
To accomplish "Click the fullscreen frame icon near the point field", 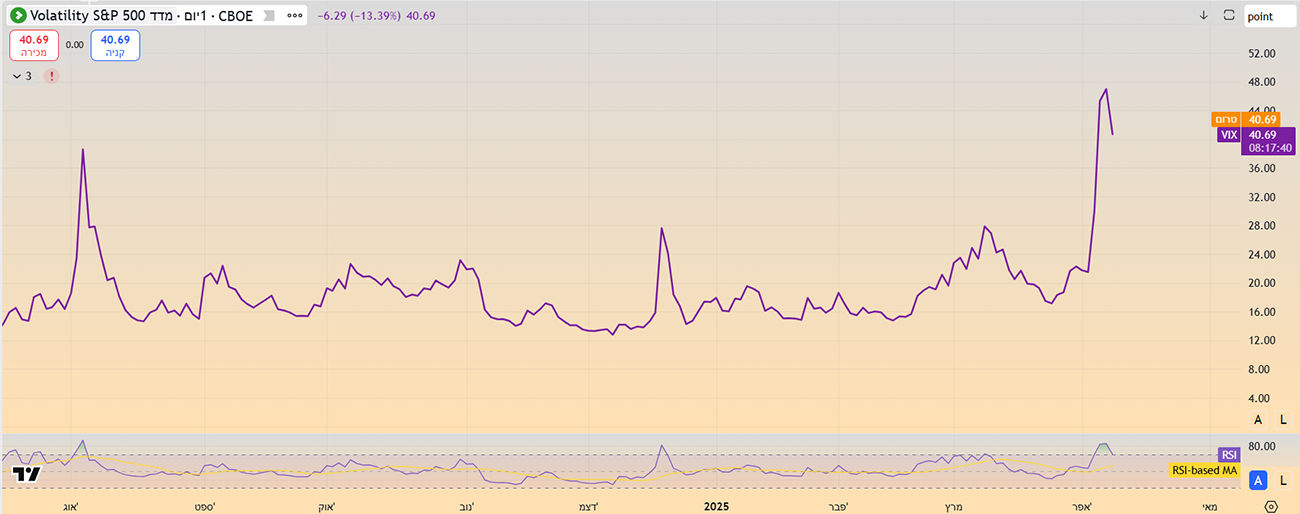I will [x=1229, y=16].
